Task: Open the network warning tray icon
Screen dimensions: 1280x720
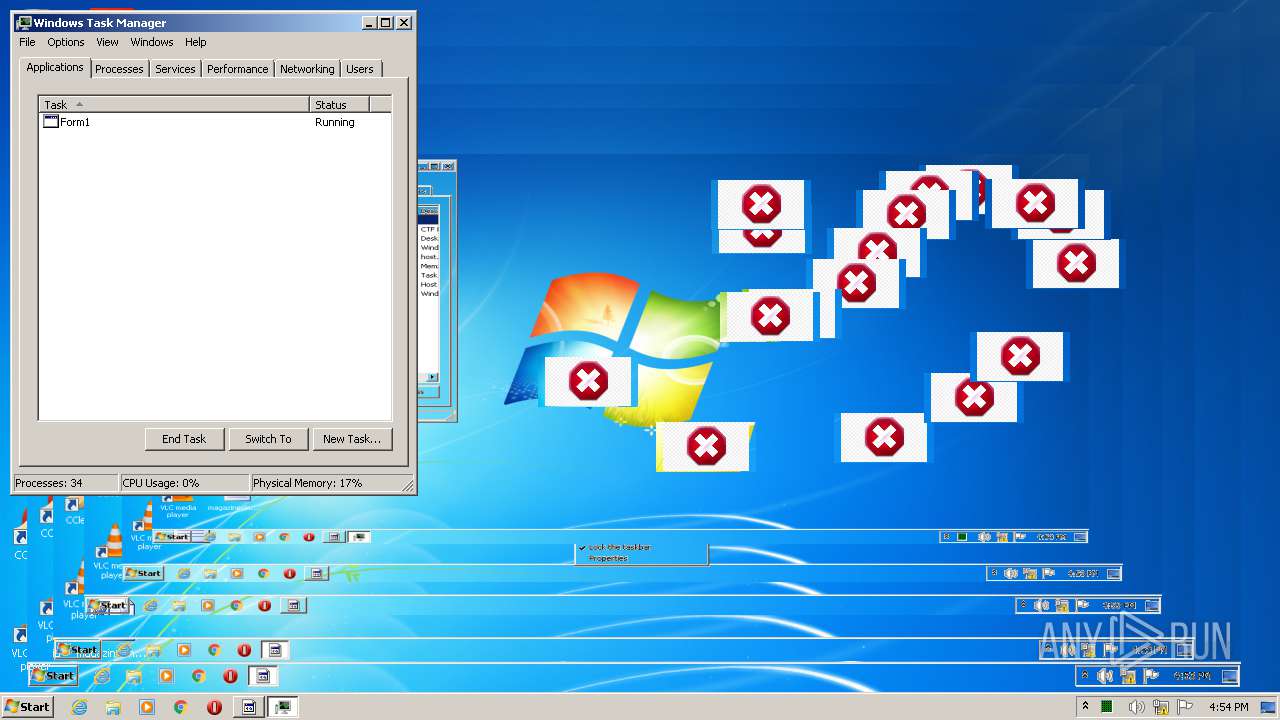Action: click(x=1161, y=708)
